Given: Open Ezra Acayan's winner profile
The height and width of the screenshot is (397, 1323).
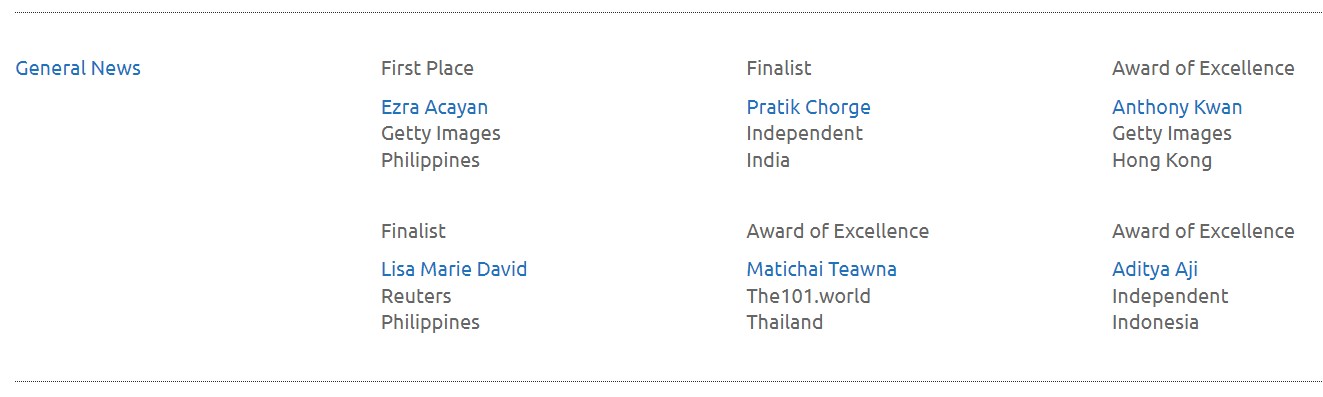Looking at the screenshot, I should point(434,107).
